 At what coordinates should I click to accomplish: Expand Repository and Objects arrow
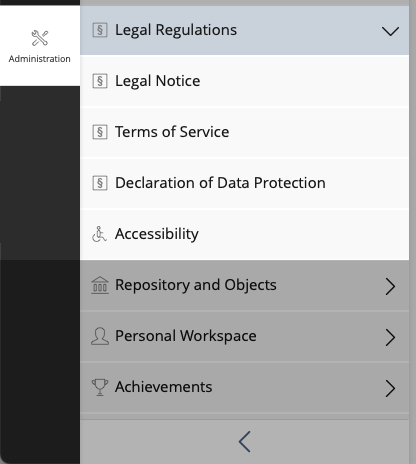[390, 286]
